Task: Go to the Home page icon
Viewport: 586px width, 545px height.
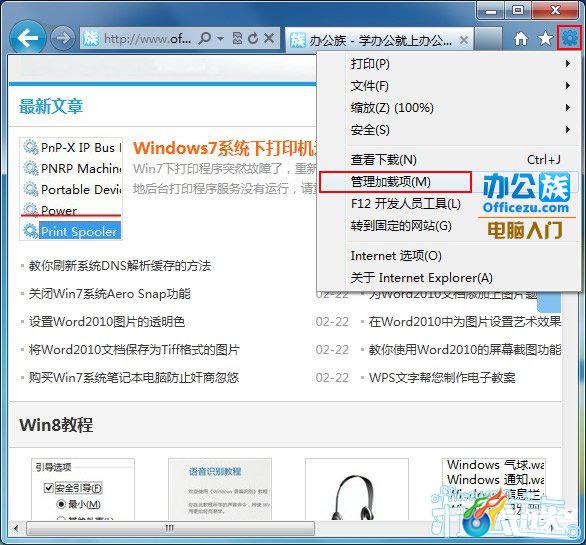Action: coord(521,38)
